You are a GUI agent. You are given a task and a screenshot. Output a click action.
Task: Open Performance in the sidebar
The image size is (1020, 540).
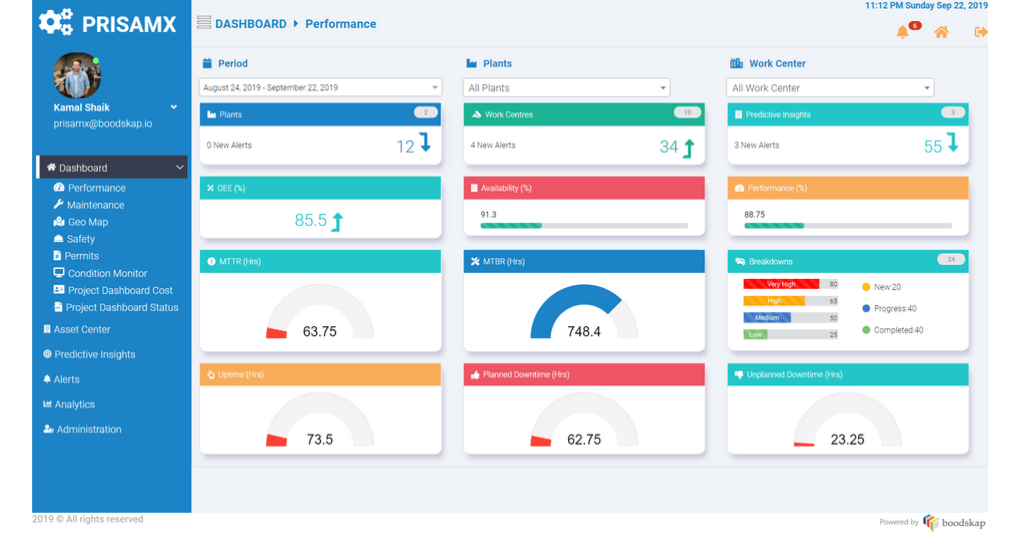coord(96,187)
